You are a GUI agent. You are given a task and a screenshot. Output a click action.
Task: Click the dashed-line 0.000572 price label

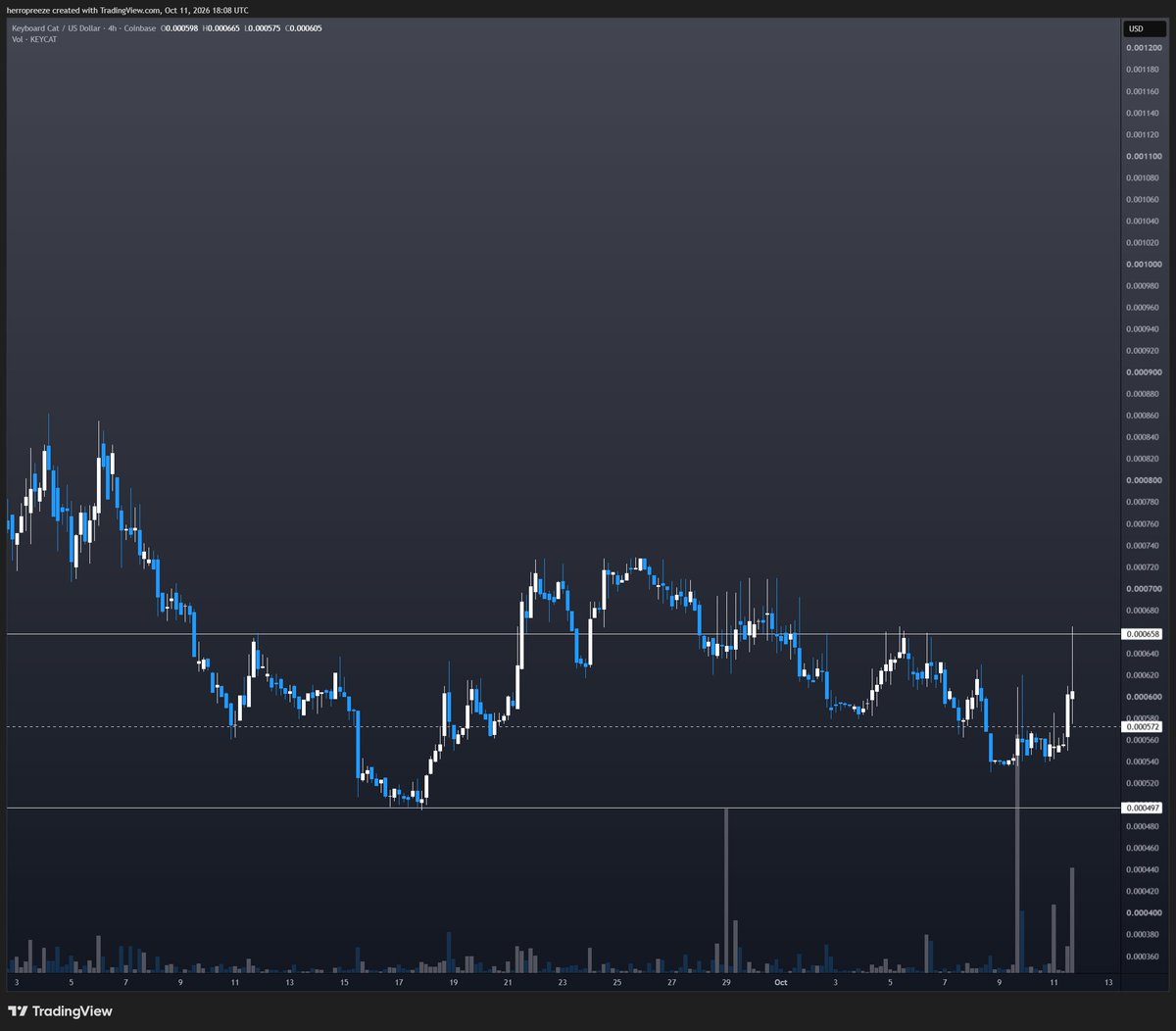coord(1143,727)
